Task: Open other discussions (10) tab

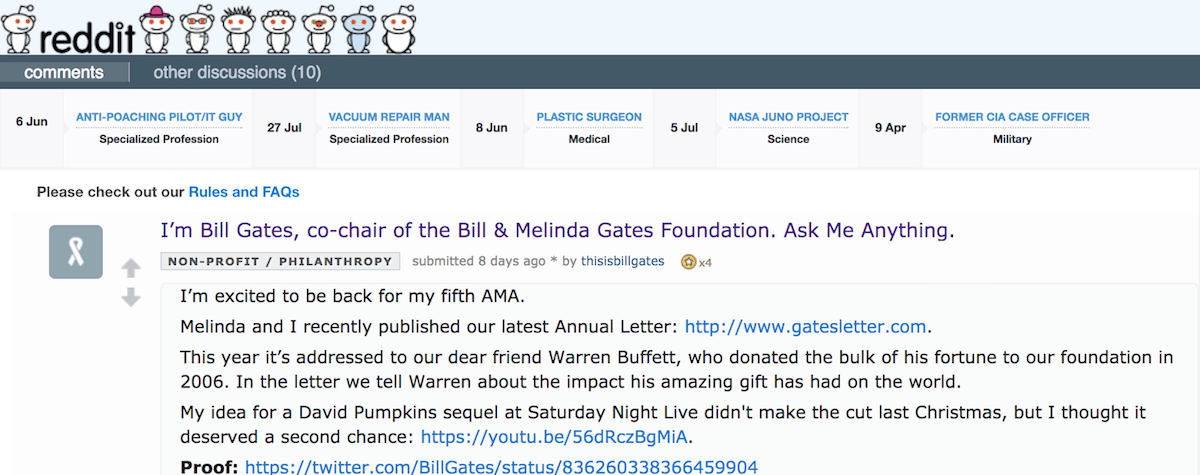Action: click(x=237, y=72)
